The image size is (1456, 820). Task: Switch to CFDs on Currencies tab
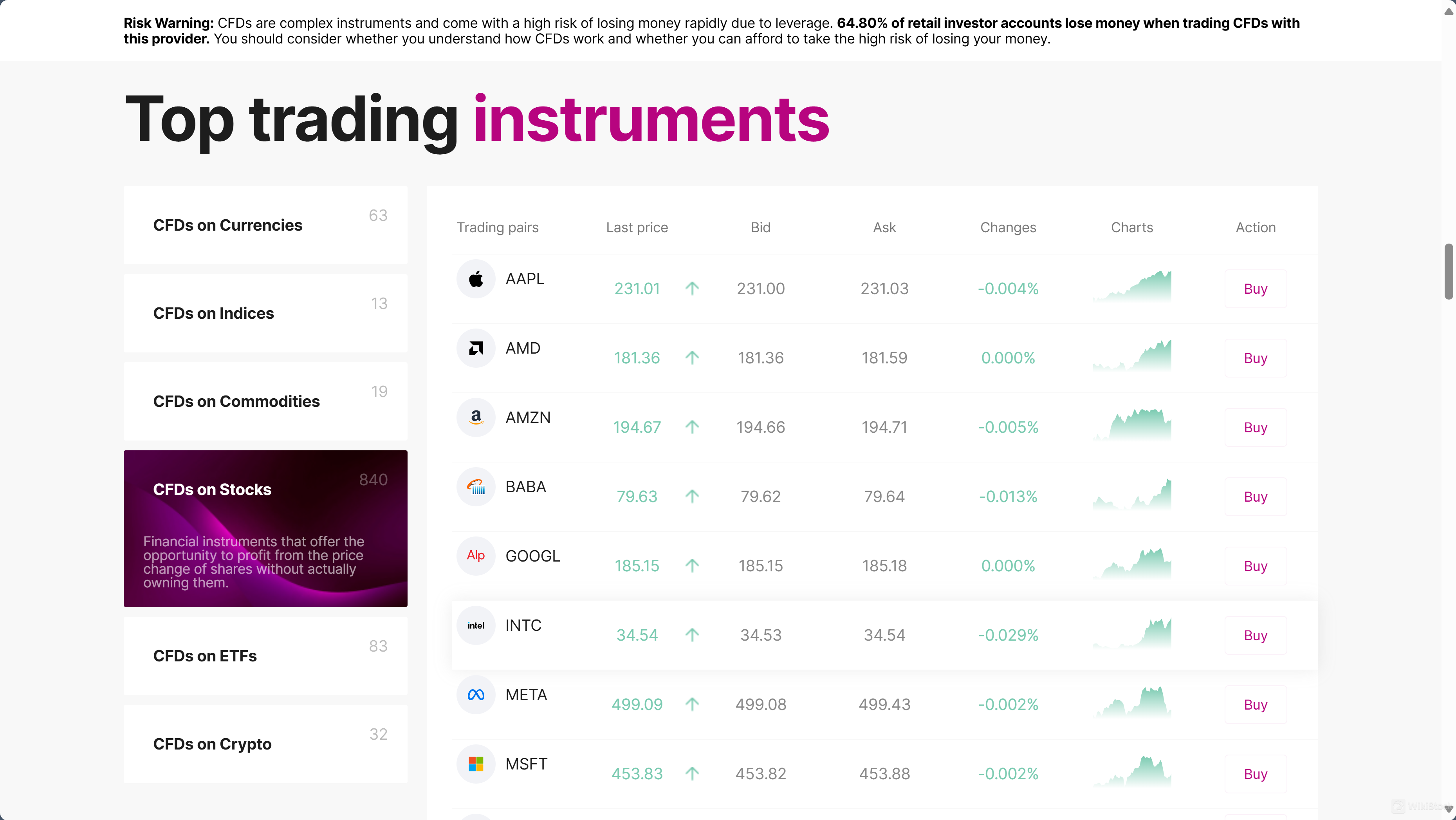[265, 225]
